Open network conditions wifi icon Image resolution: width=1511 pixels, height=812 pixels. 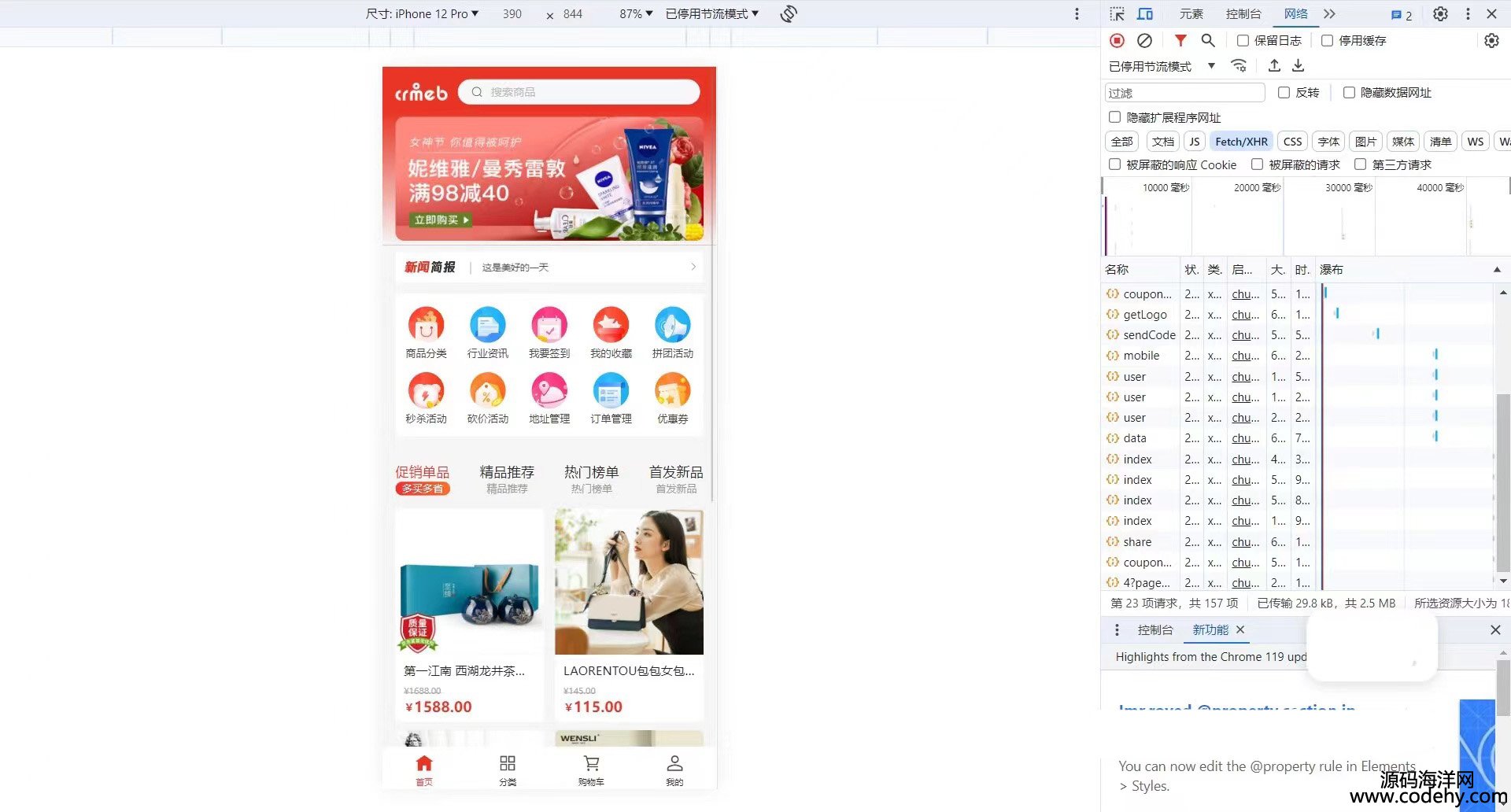pyautogui.click(x=1239, y=65)
